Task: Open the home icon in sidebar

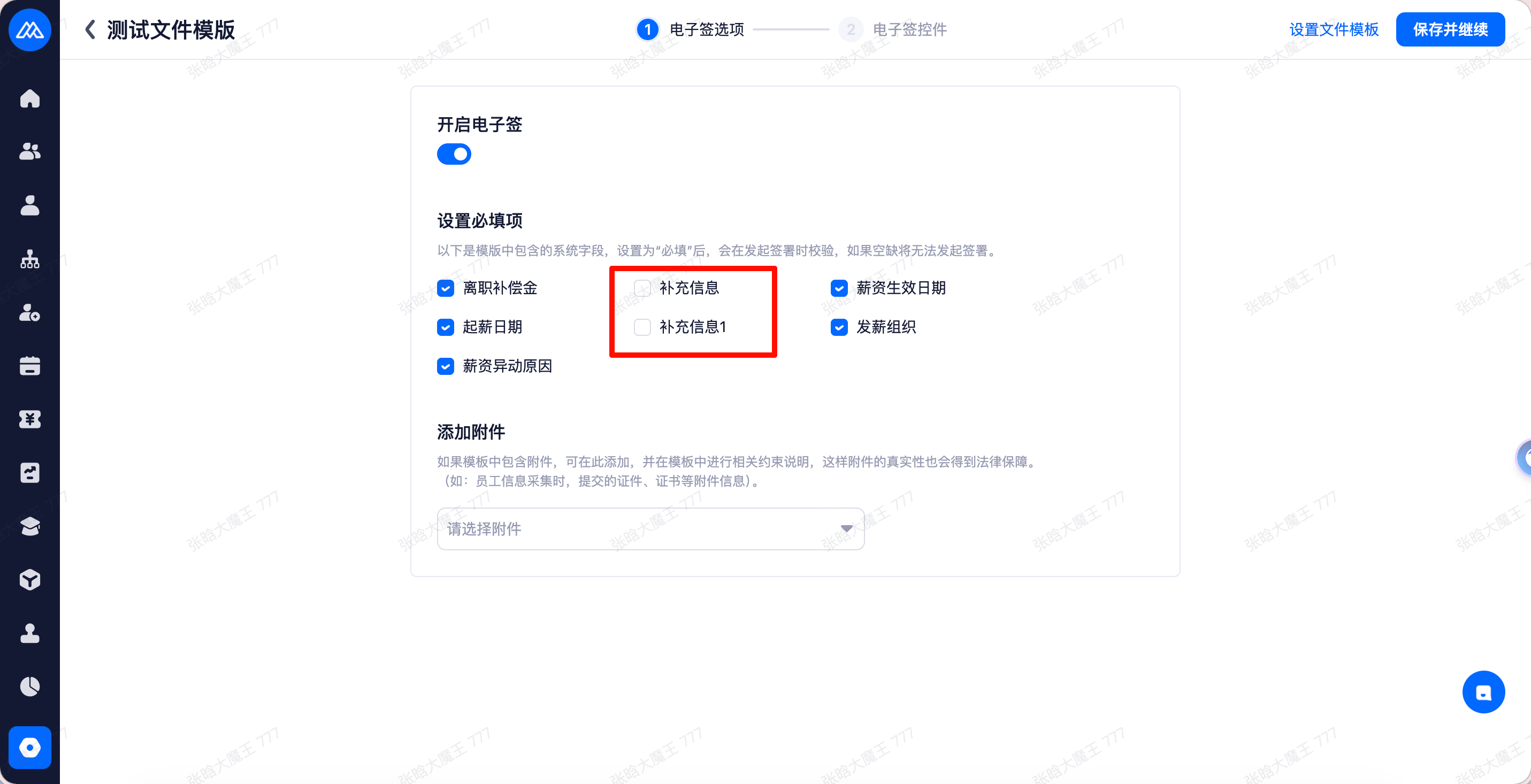Action: [30, 98]
